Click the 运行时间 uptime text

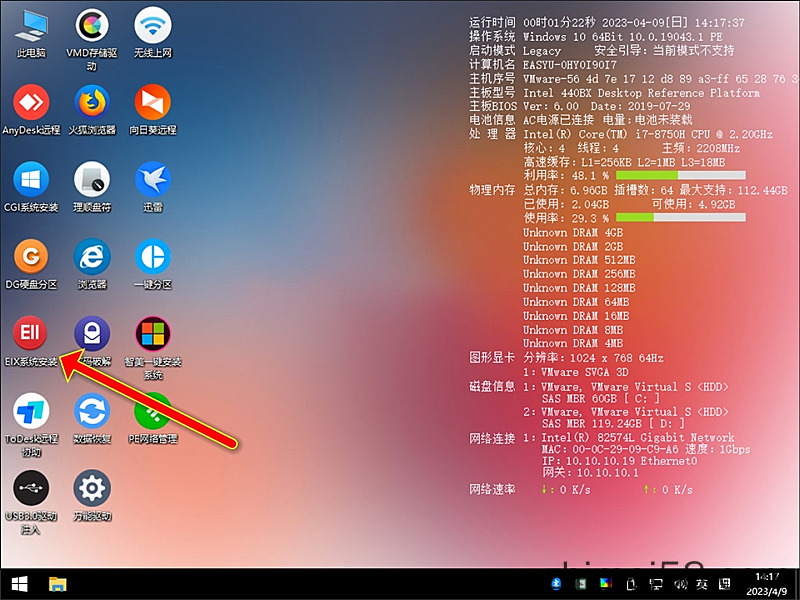(607, 22)
